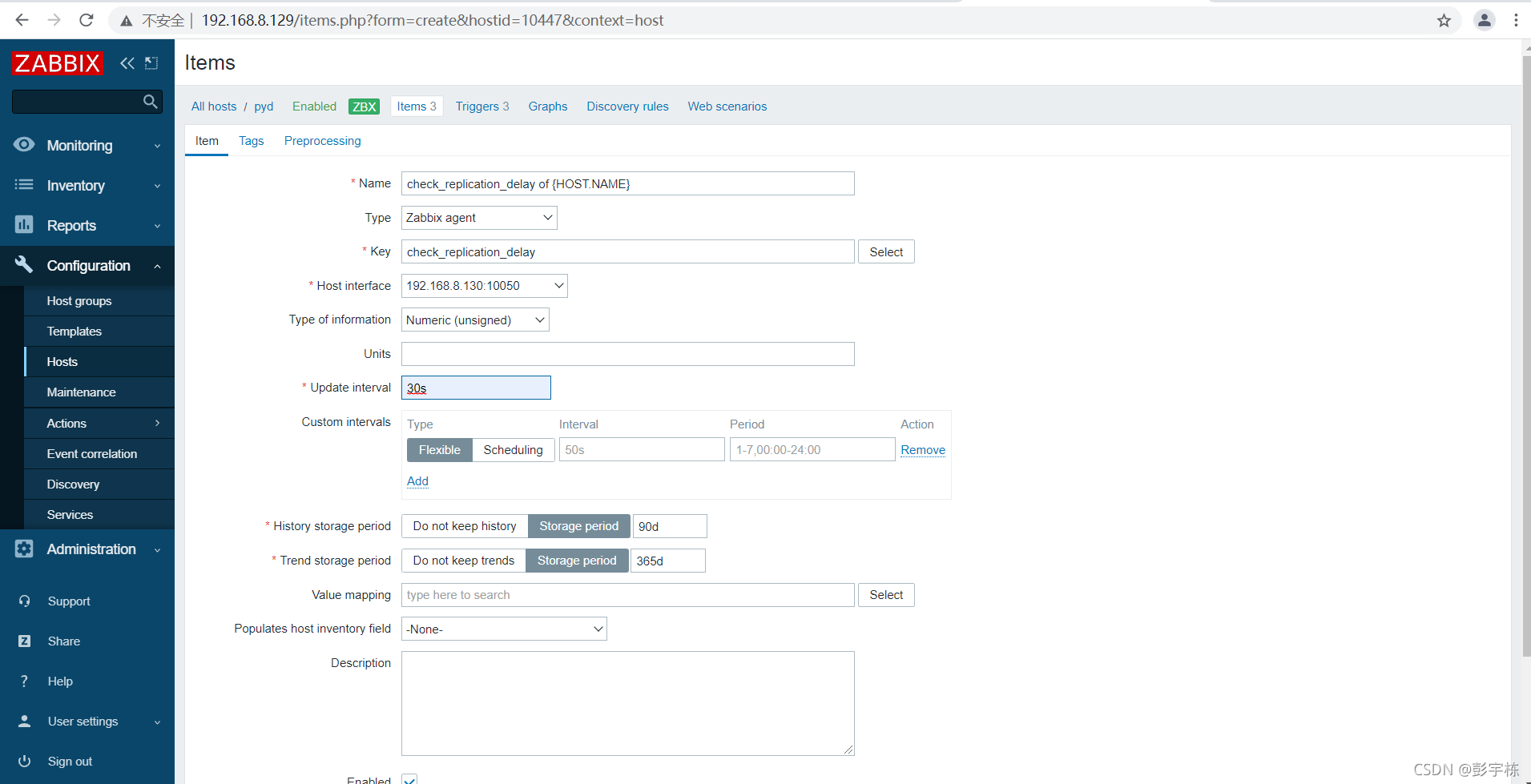Image resolution: width=1531 pixels, height=784 pixels.
Task: Open the Type dropdown (Zabbix agent)
Action: coord(479,218)
